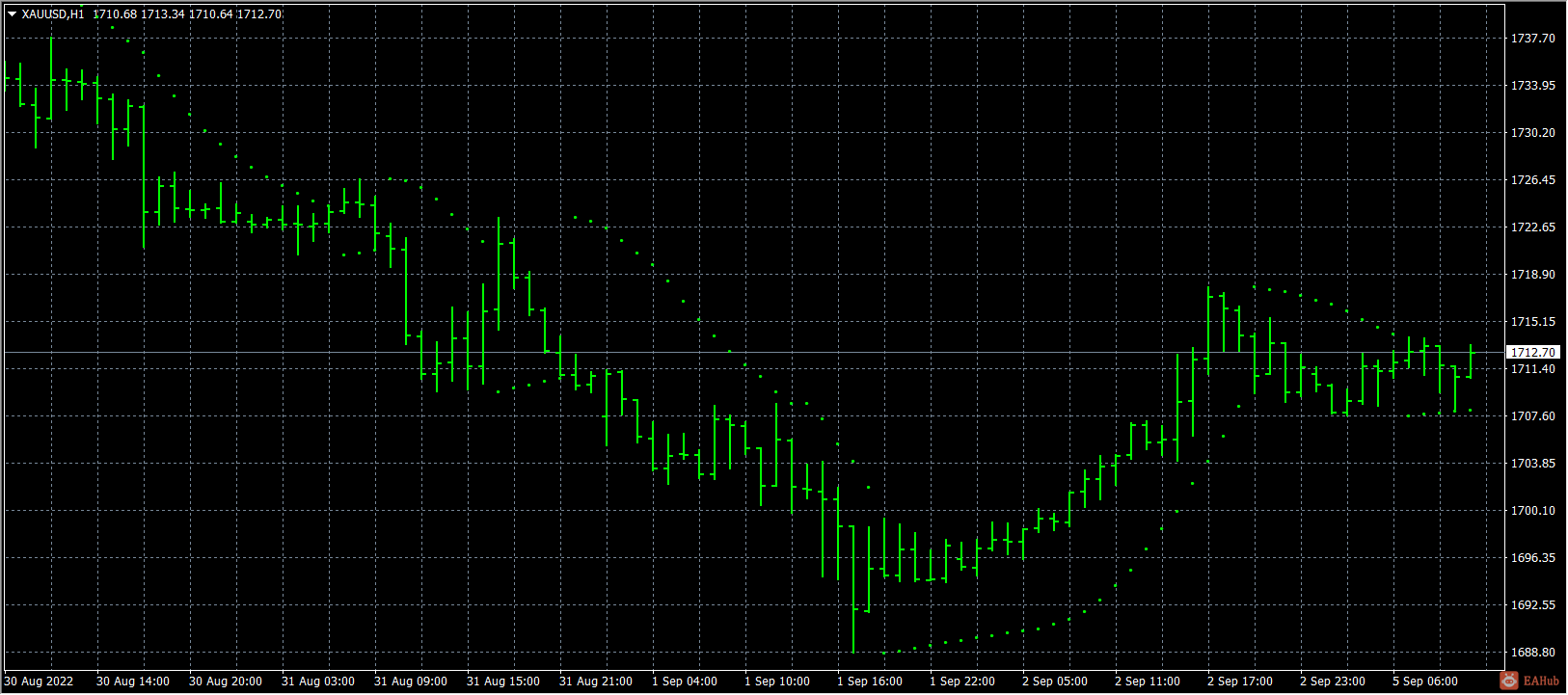Click the 1703.85 price axis label

pyautogui.click(x=1533, y=464)
